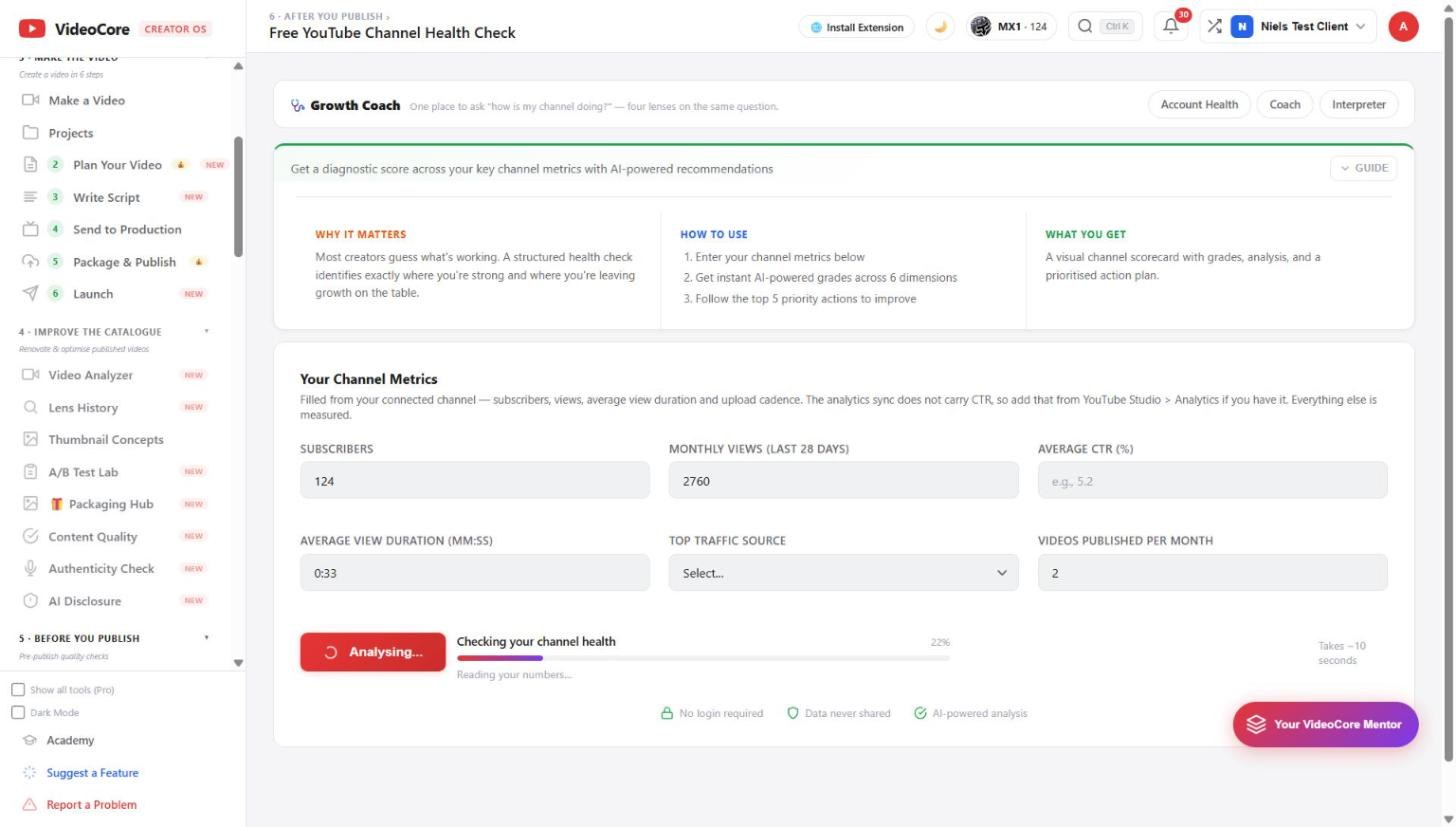Switch to the Interpreter tab
This screenshot has height=827, width=1456.
point(1359,104)
